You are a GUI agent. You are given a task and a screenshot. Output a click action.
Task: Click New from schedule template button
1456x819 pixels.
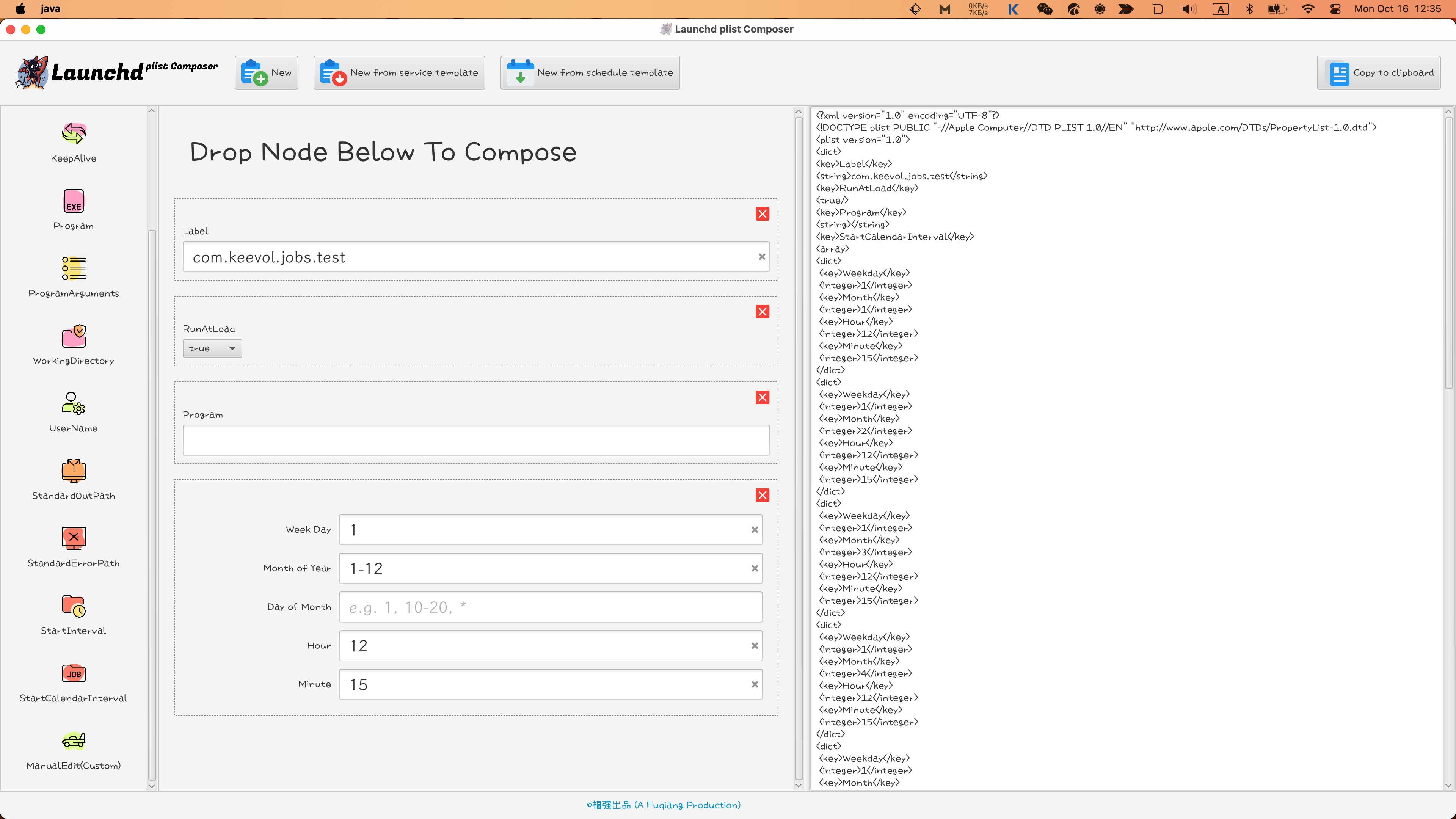(x=590, y=72)
